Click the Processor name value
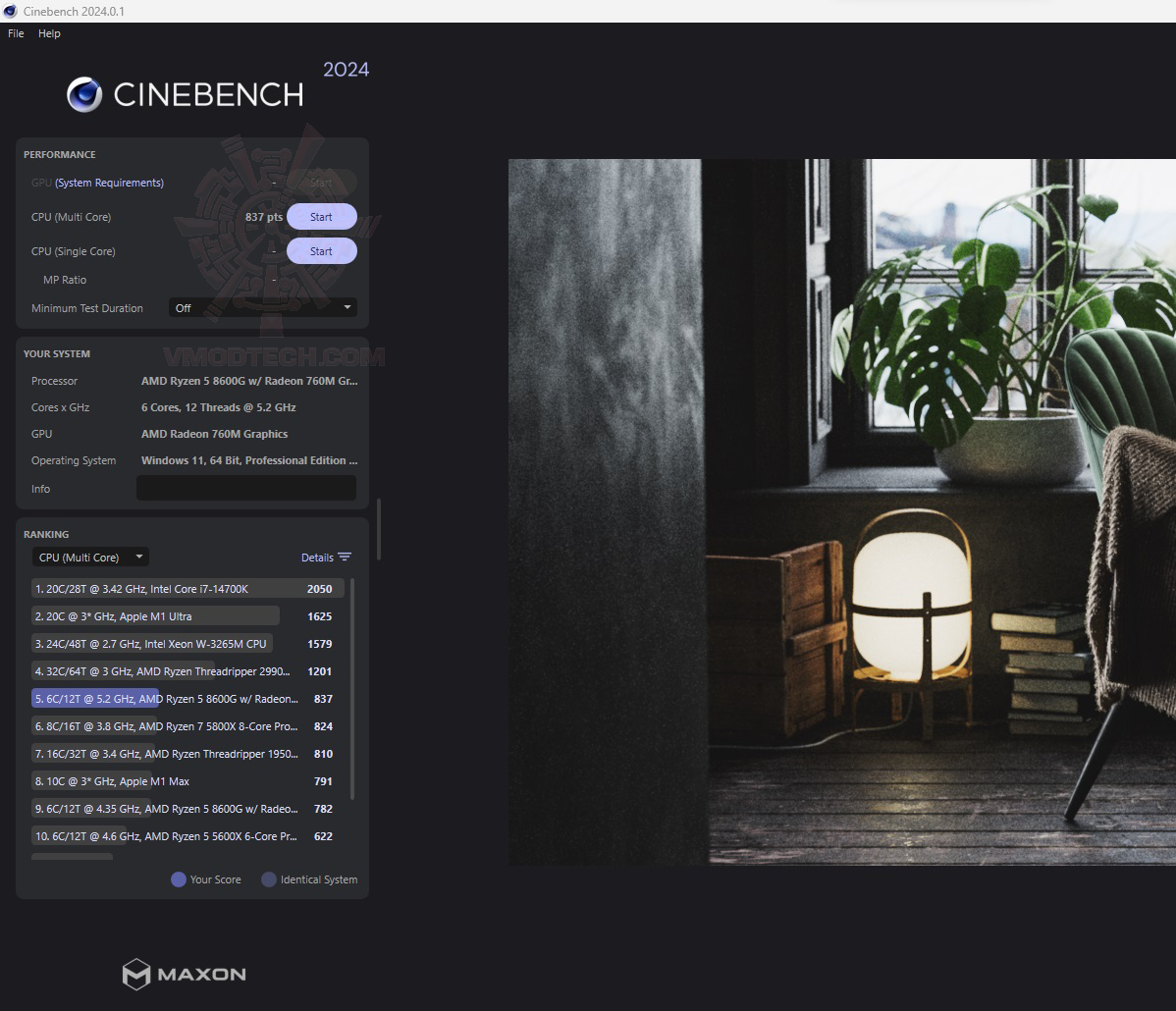1176x1011 pixels. 249,381
